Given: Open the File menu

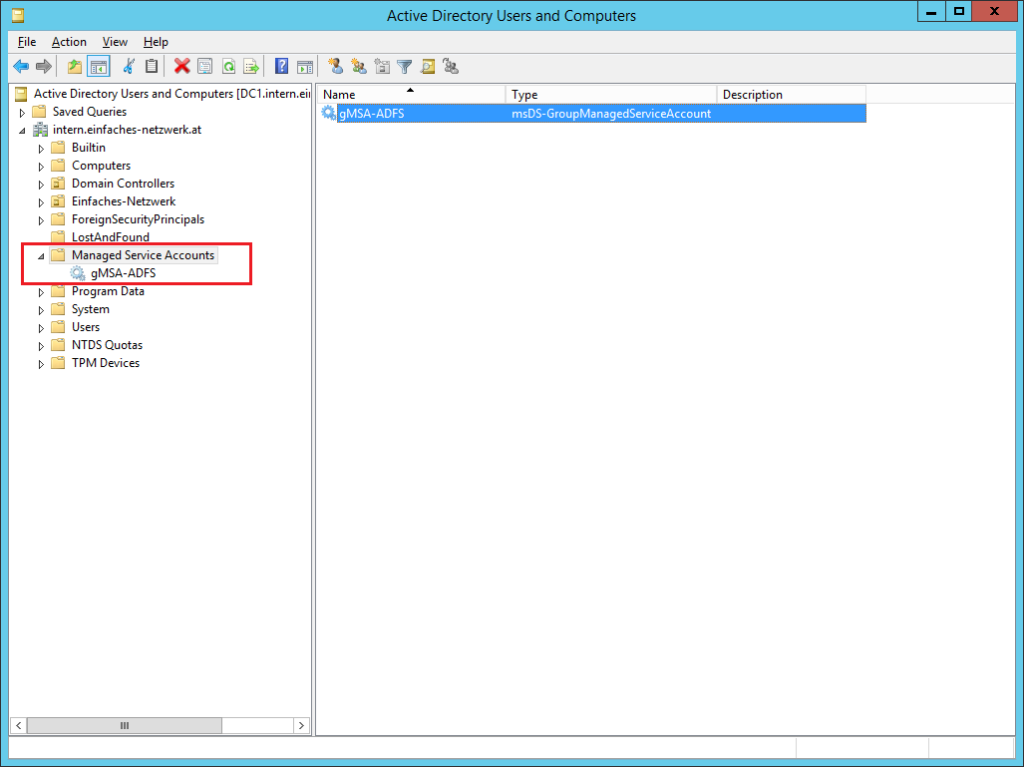Looking at the screenshot, I should 27,42.
